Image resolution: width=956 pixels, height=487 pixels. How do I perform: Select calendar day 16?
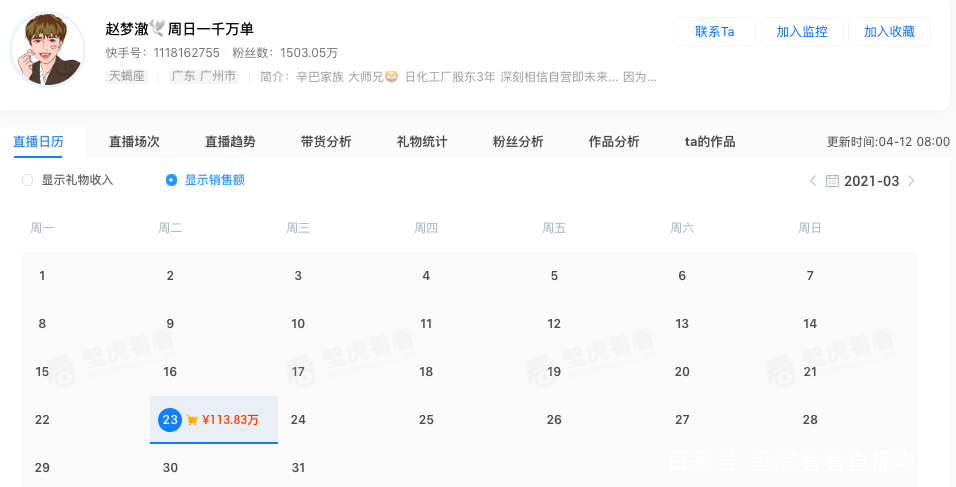tap(170, 372)
